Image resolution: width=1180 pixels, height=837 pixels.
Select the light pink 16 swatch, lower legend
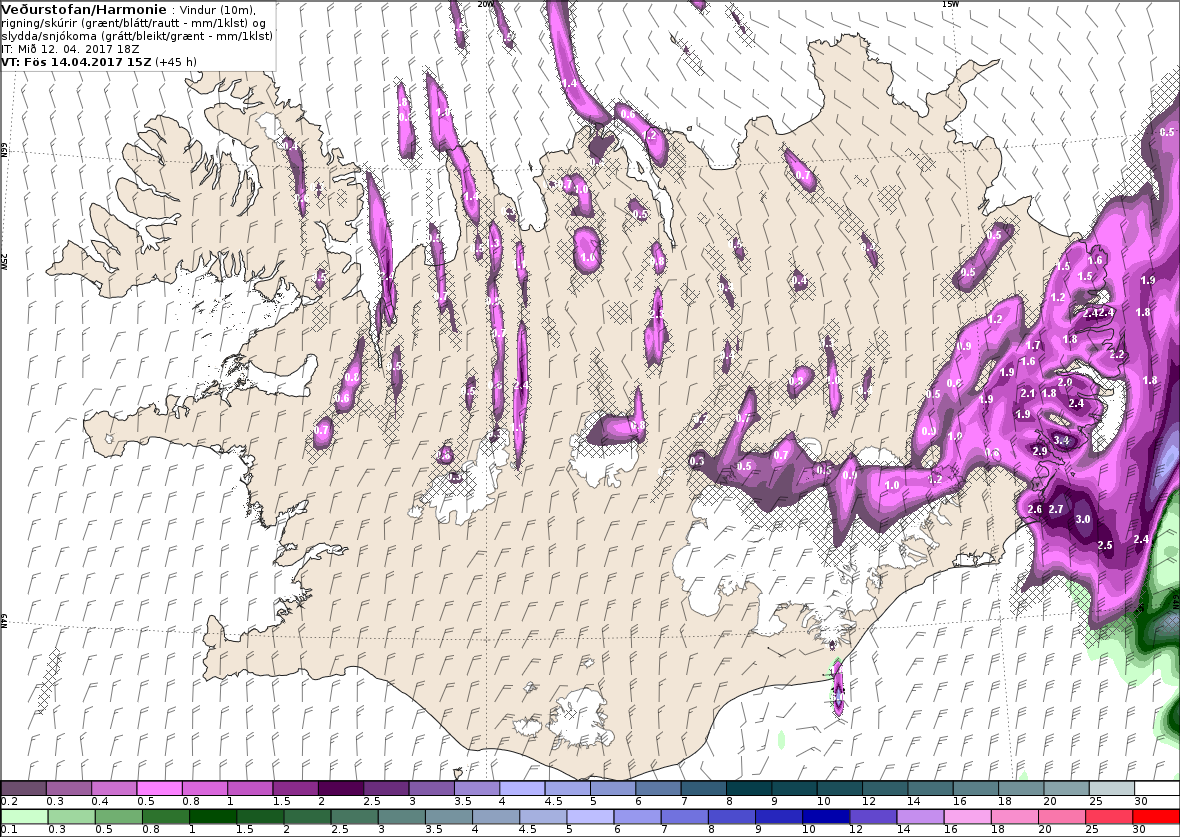coord(967,817)
